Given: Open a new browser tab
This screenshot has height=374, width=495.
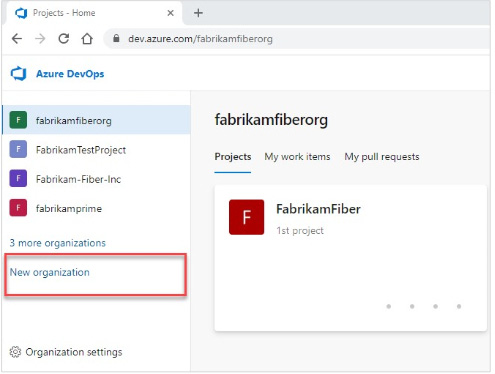Looking at the screenshot, I should [x=198, y=13].
